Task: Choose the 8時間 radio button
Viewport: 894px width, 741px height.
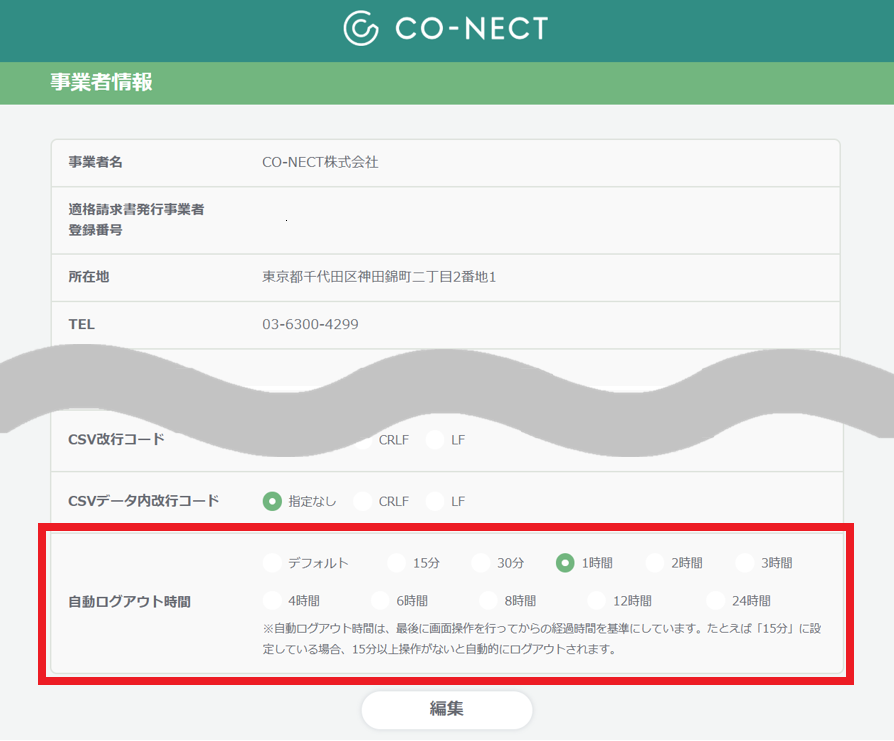Action: (488, 601)
